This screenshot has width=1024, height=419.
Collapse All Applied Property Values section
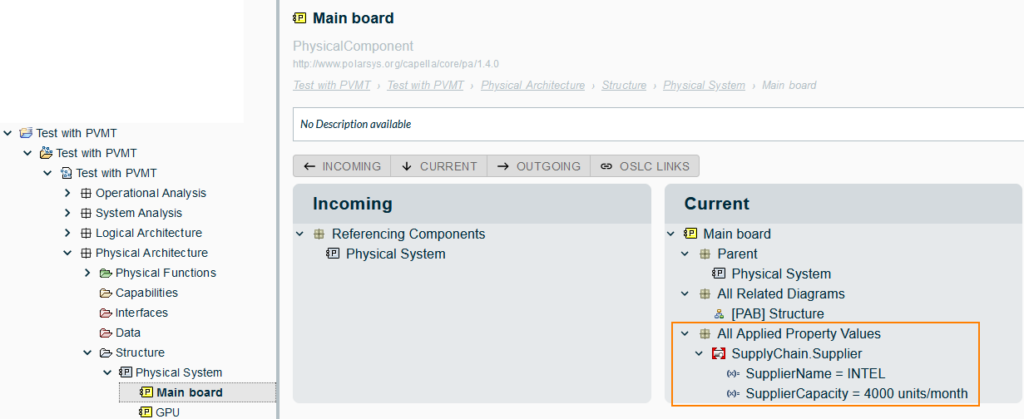coord(685,334)
